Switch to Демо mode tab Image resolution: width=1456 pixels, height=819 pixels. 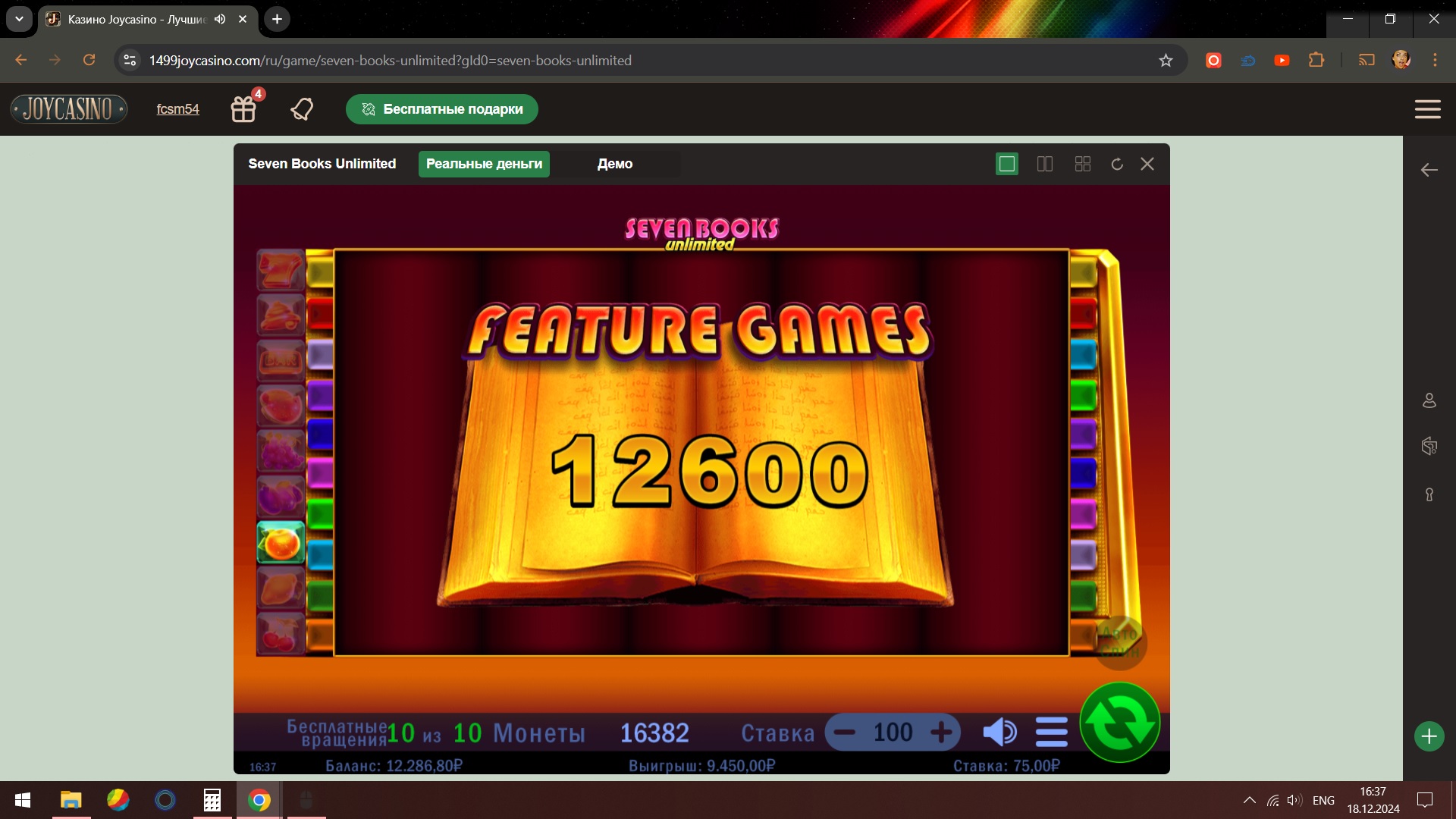tap(614, 164)
